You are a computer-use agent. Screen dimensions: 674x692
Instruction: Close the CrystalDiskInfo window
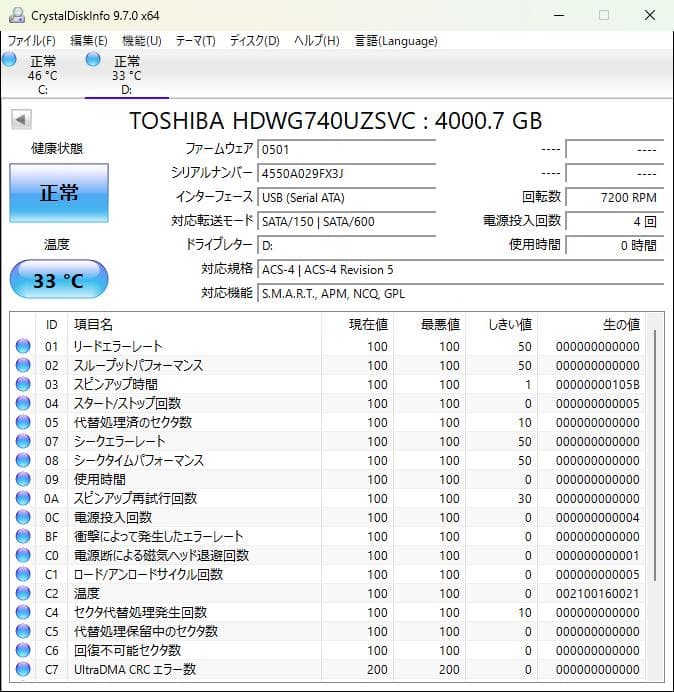[x=650, y=15]
